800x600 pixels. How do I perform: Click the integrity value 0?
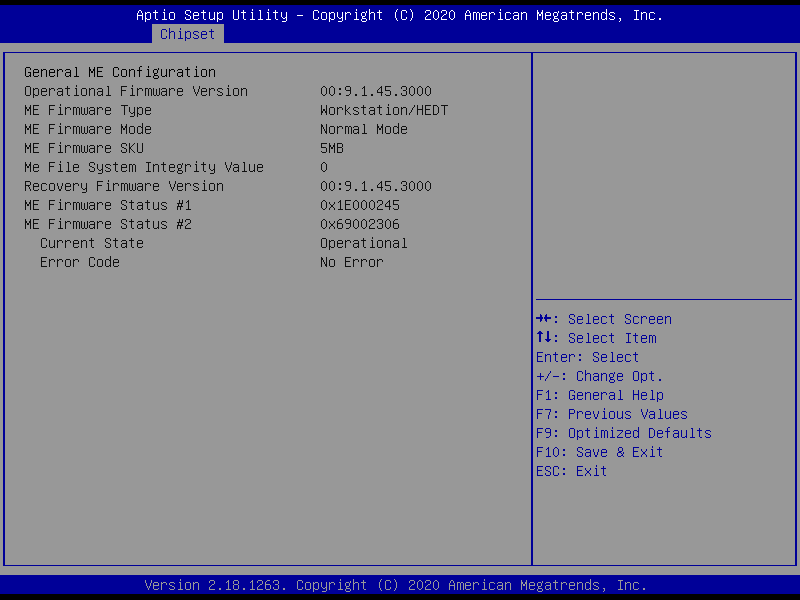click(x=324, y=167)
